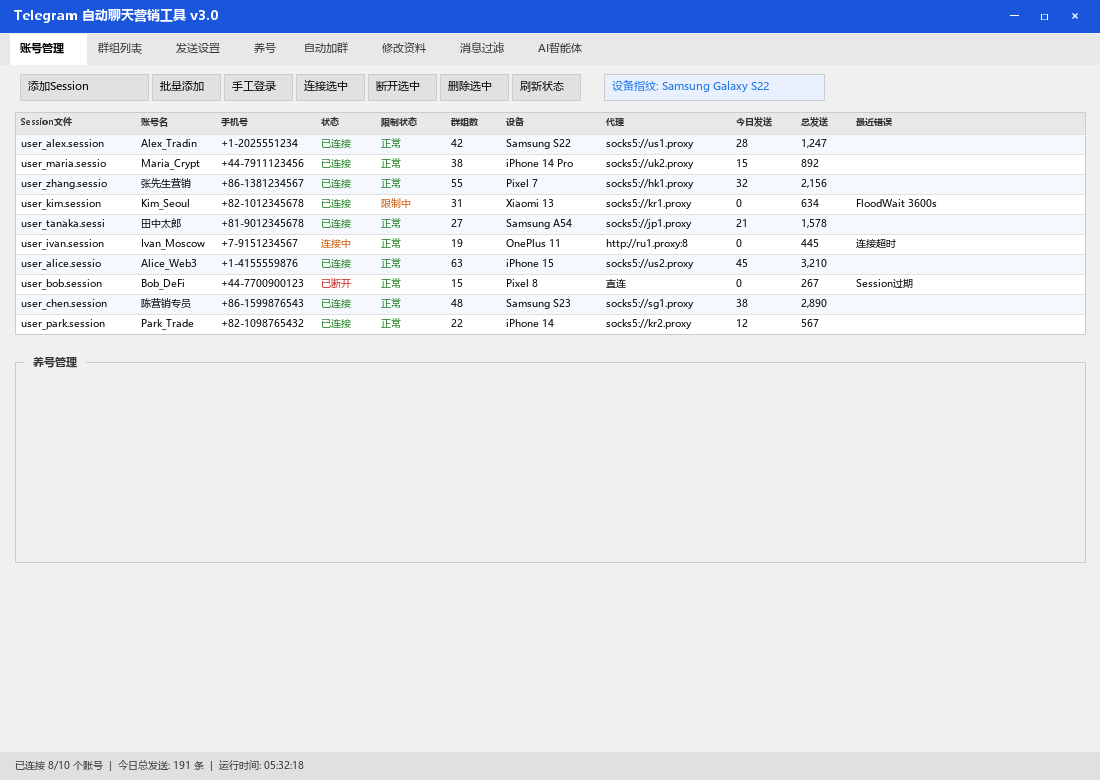Select the user_kim.session row

62,204
